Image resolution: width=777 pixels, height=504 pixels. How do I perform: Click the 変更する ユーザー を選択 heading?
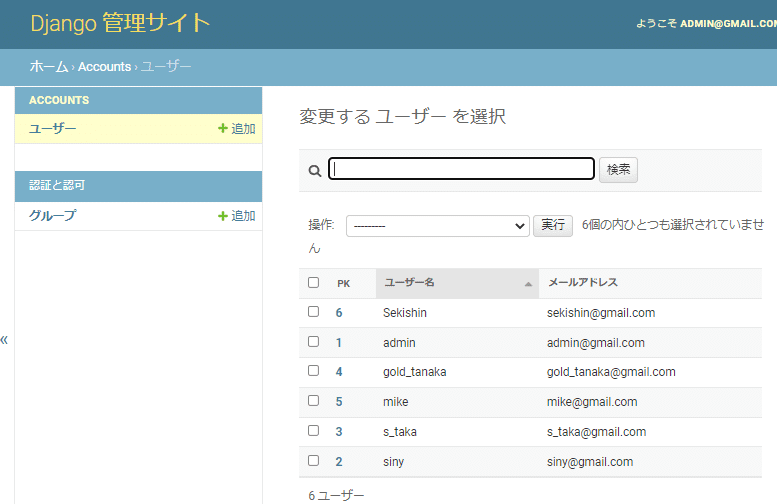tap(402, 116)
